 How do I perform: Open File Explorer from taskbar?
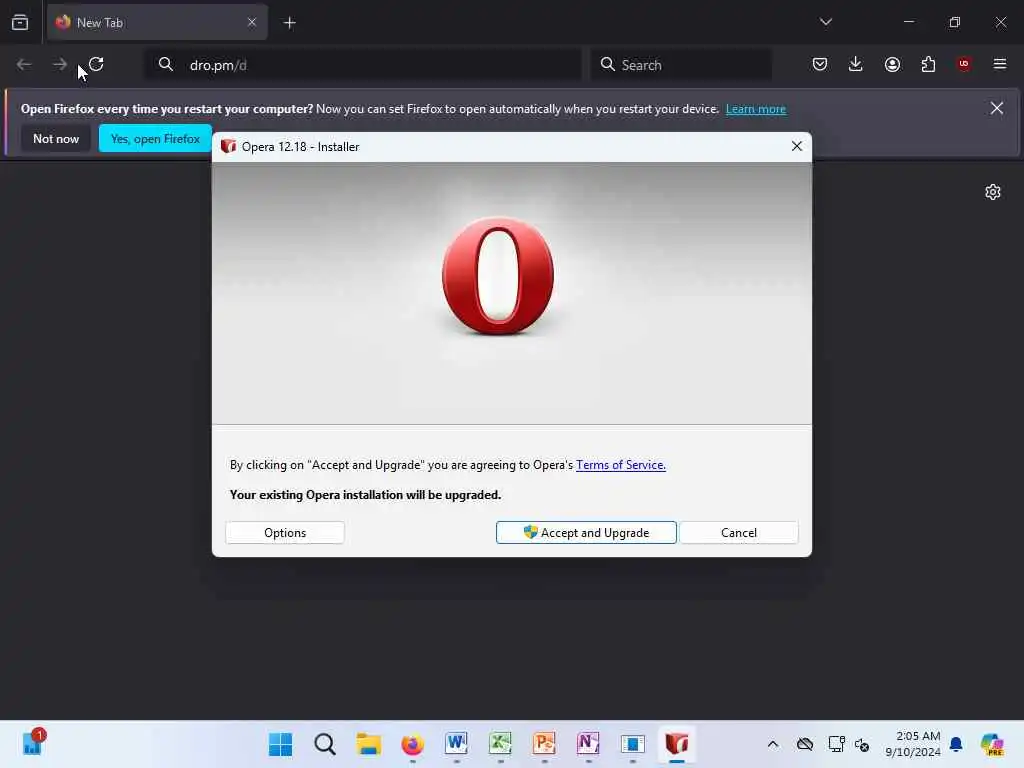368,744
